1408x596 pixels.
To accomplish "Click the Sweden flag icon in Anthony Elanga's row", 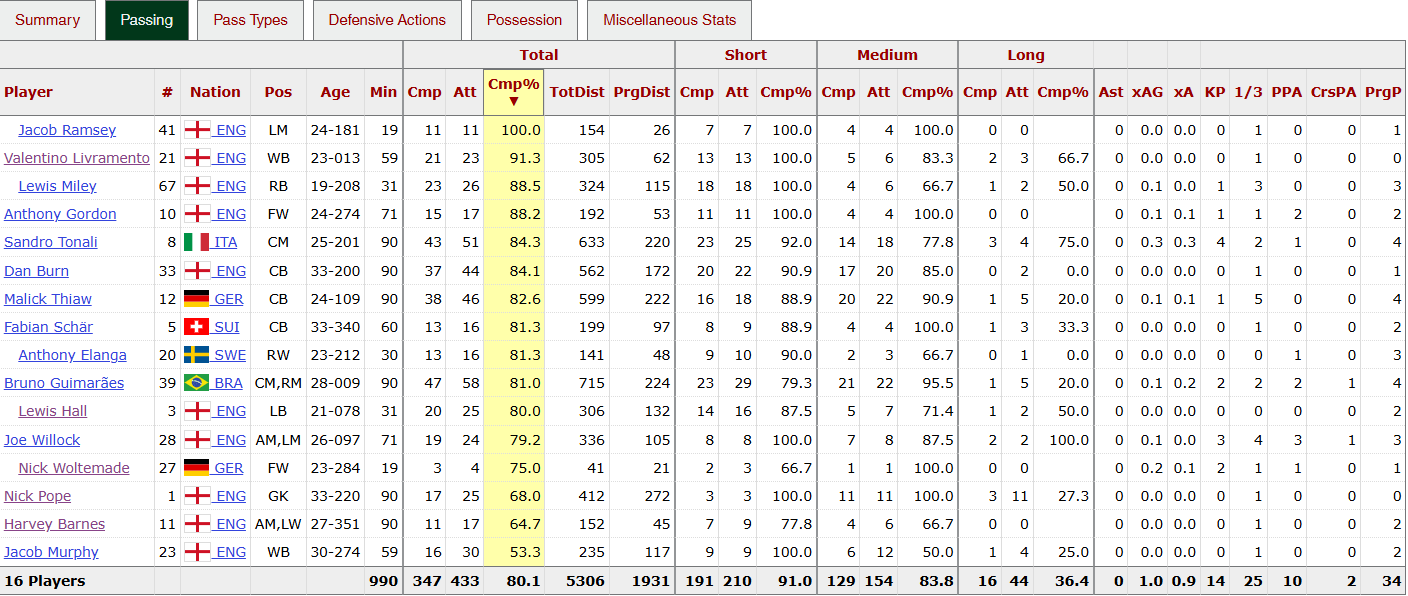I will (197, 355).
